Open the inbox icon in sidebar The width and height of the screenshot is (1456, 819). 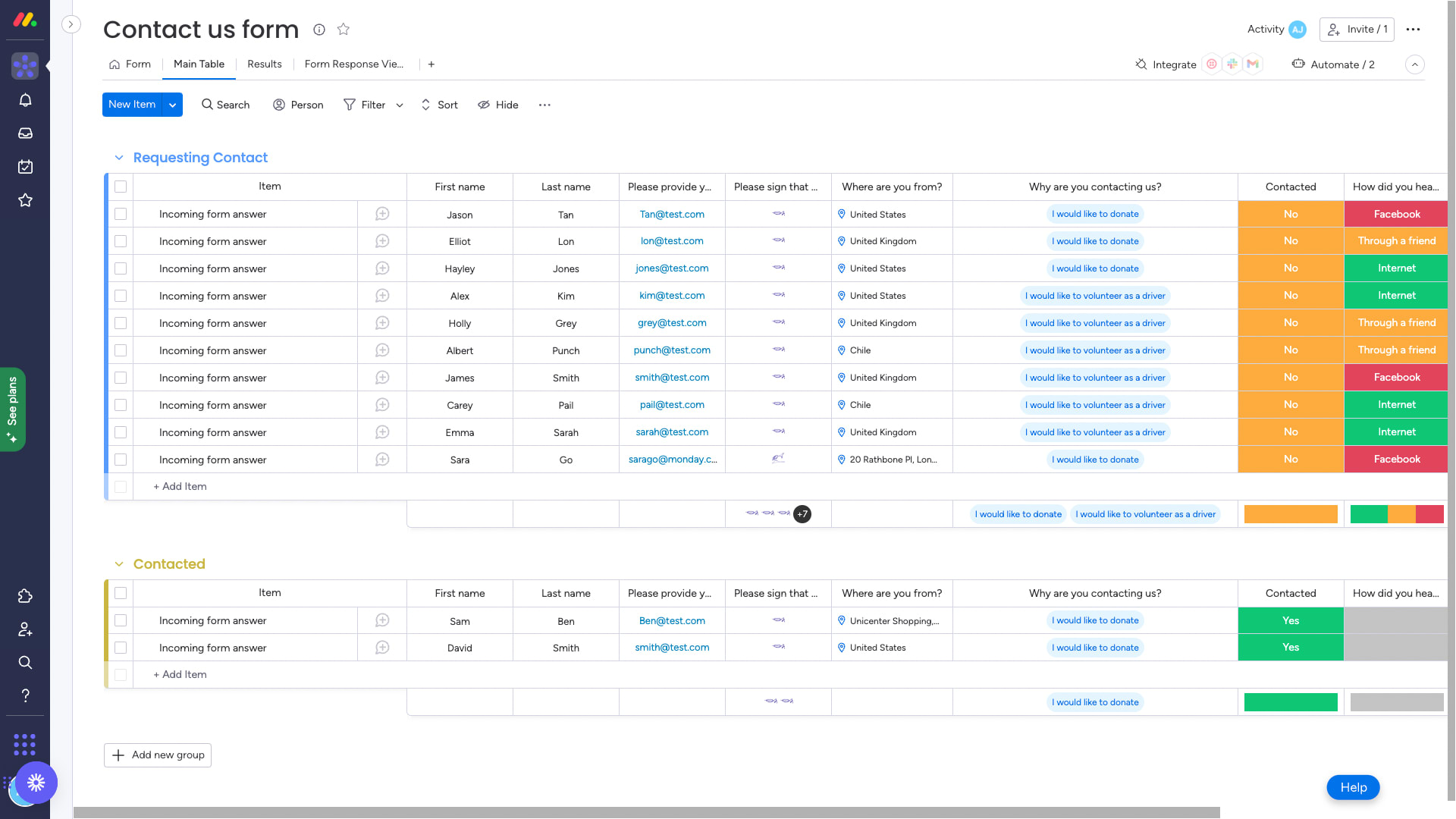(x=25, y=133)
